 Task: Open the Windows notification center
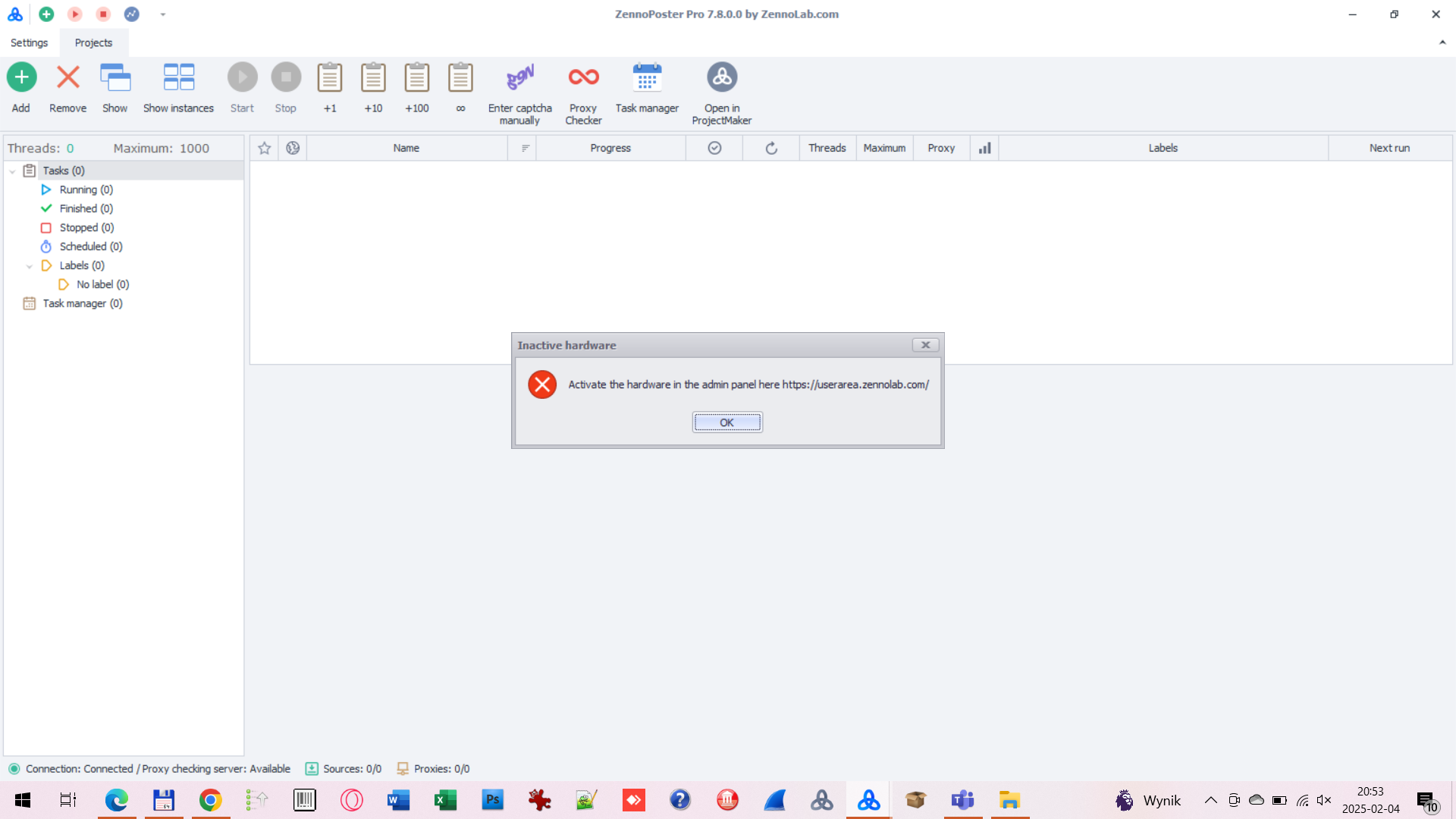pos(1427,801)
